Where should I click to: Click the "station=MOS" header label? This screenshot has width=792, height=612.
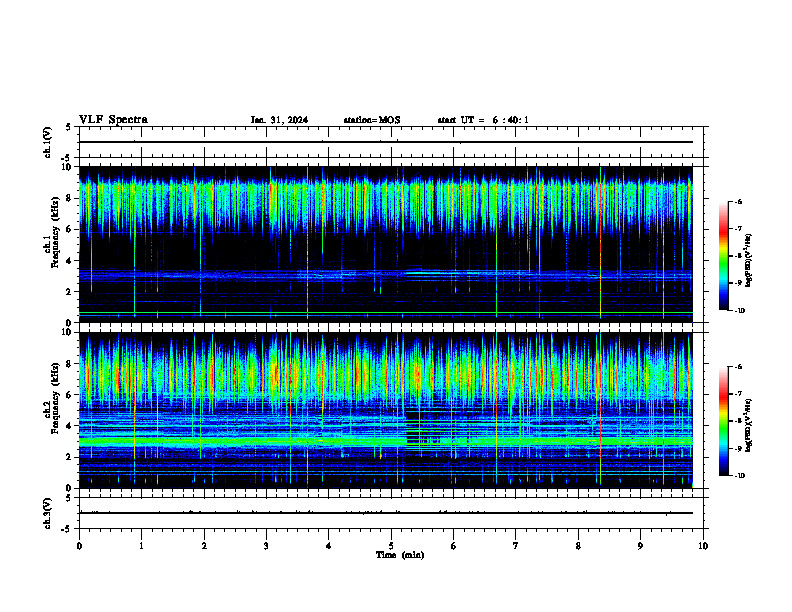(x=372, y=120)
